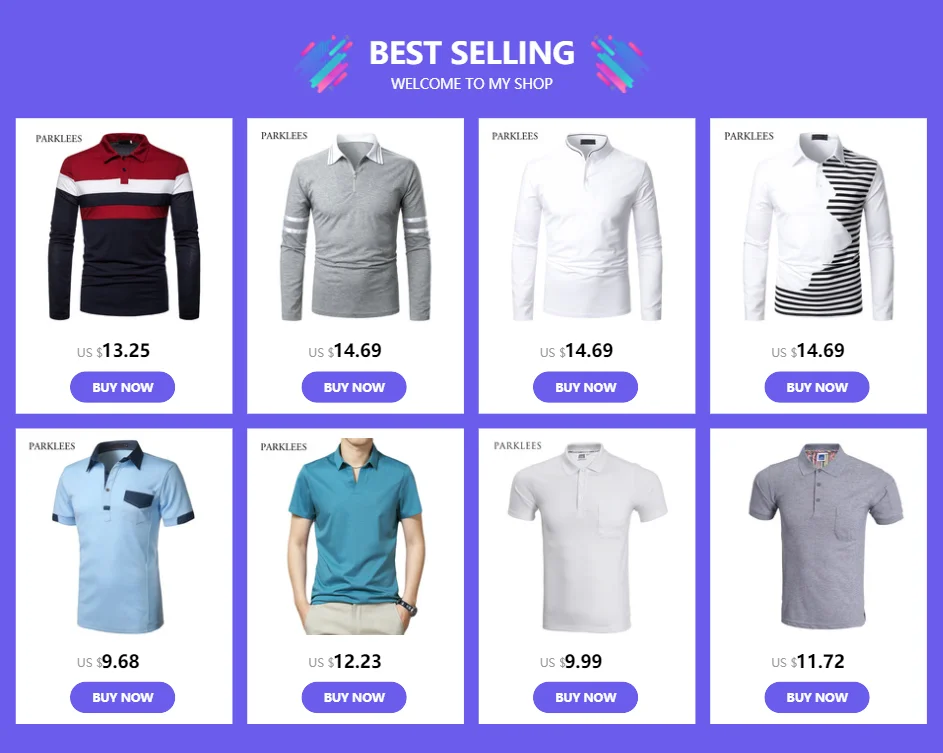The height and width of the screenshot is (753, 943).
Task: Click the BEST SELLING banner heading
Action: click(472, 53)
